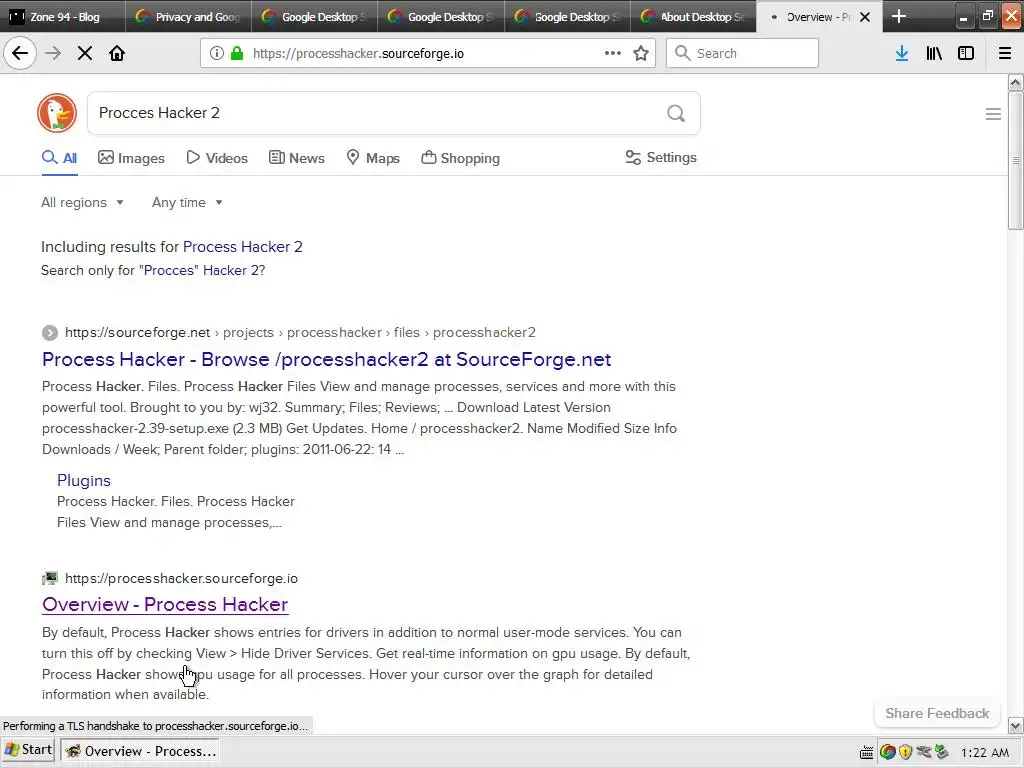1024x768 pixels.
Task: Close the Overview tab
Action: pos(865,17)
